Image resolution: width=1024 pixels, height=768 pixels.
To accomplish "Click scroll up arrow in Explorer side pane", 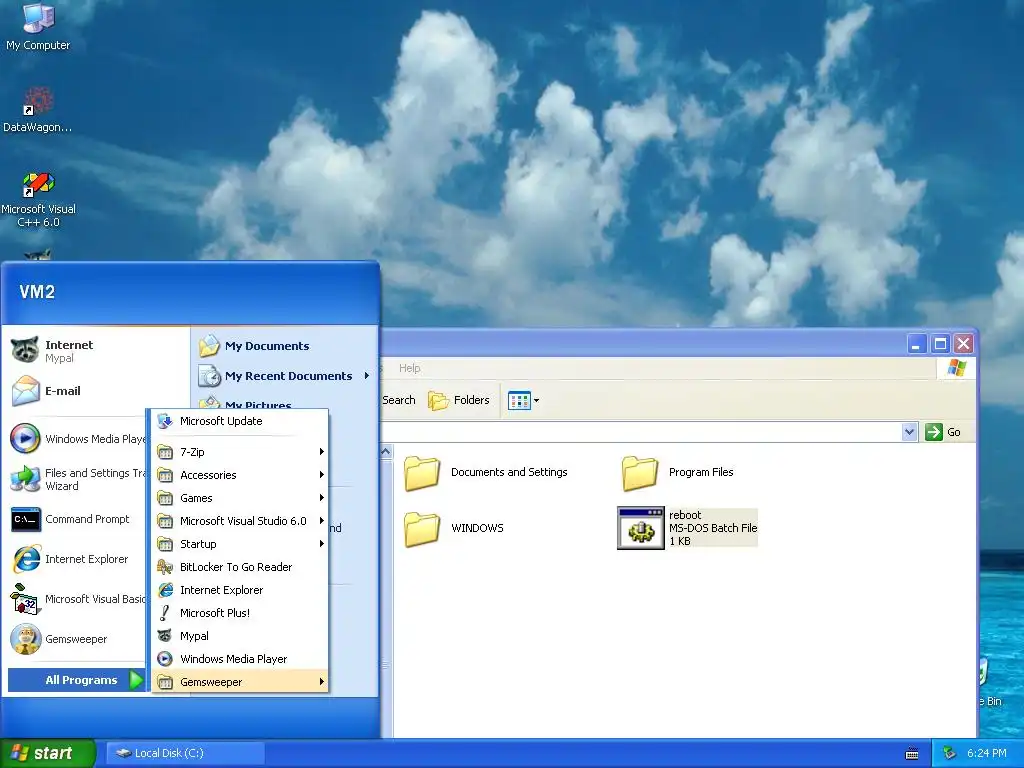I will click(386, 452).
